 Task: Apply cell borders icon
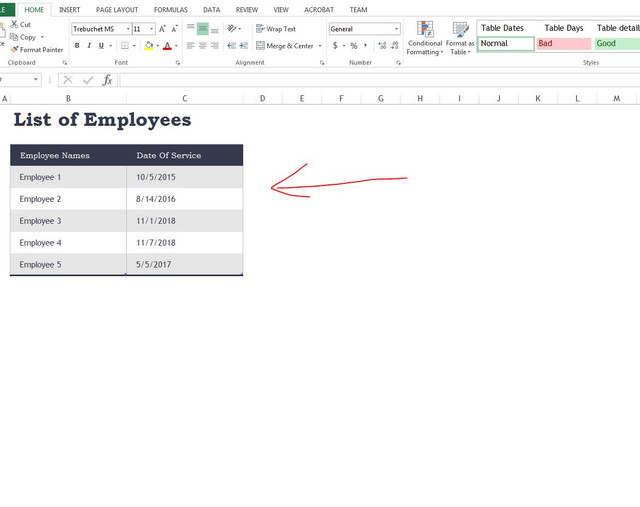pos(125,46)
